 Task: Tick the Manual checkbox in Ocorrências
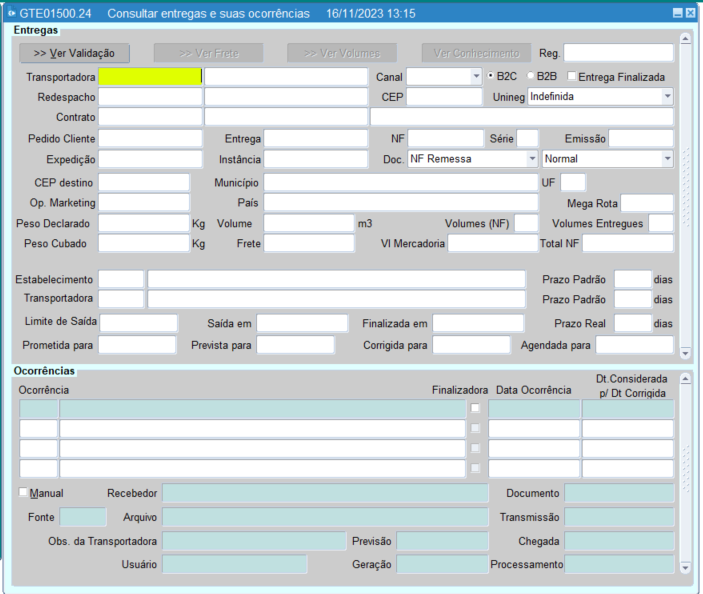(24, 493)
